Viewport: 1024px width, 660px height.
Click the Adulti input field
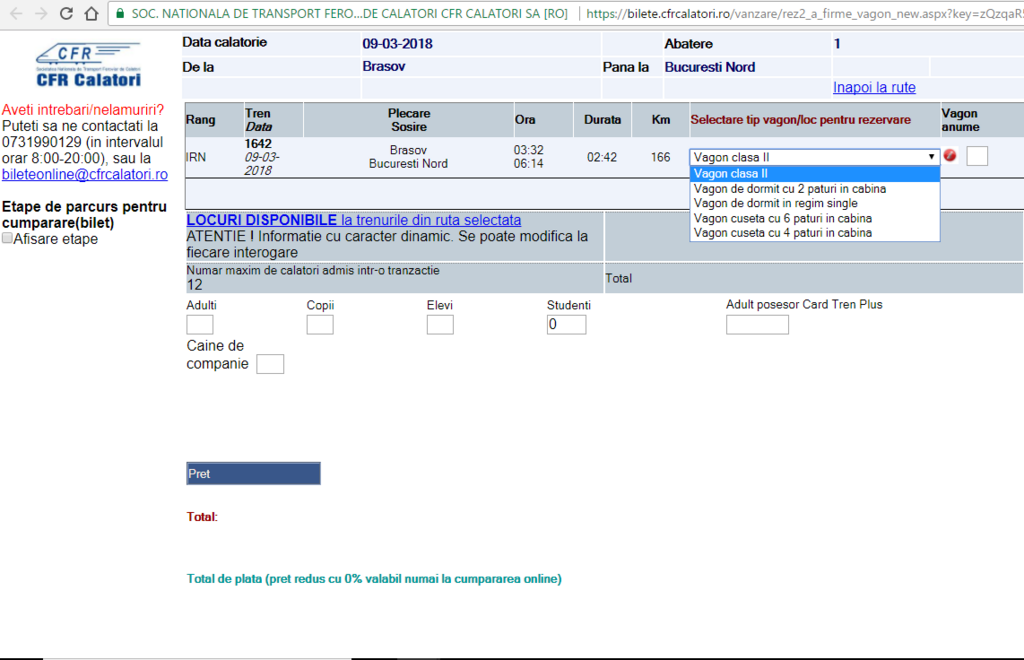point(200,324)
